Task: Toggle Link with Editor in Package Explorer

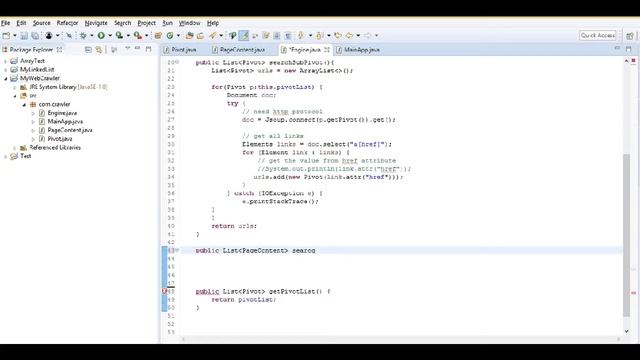Action: coord(99,49)
